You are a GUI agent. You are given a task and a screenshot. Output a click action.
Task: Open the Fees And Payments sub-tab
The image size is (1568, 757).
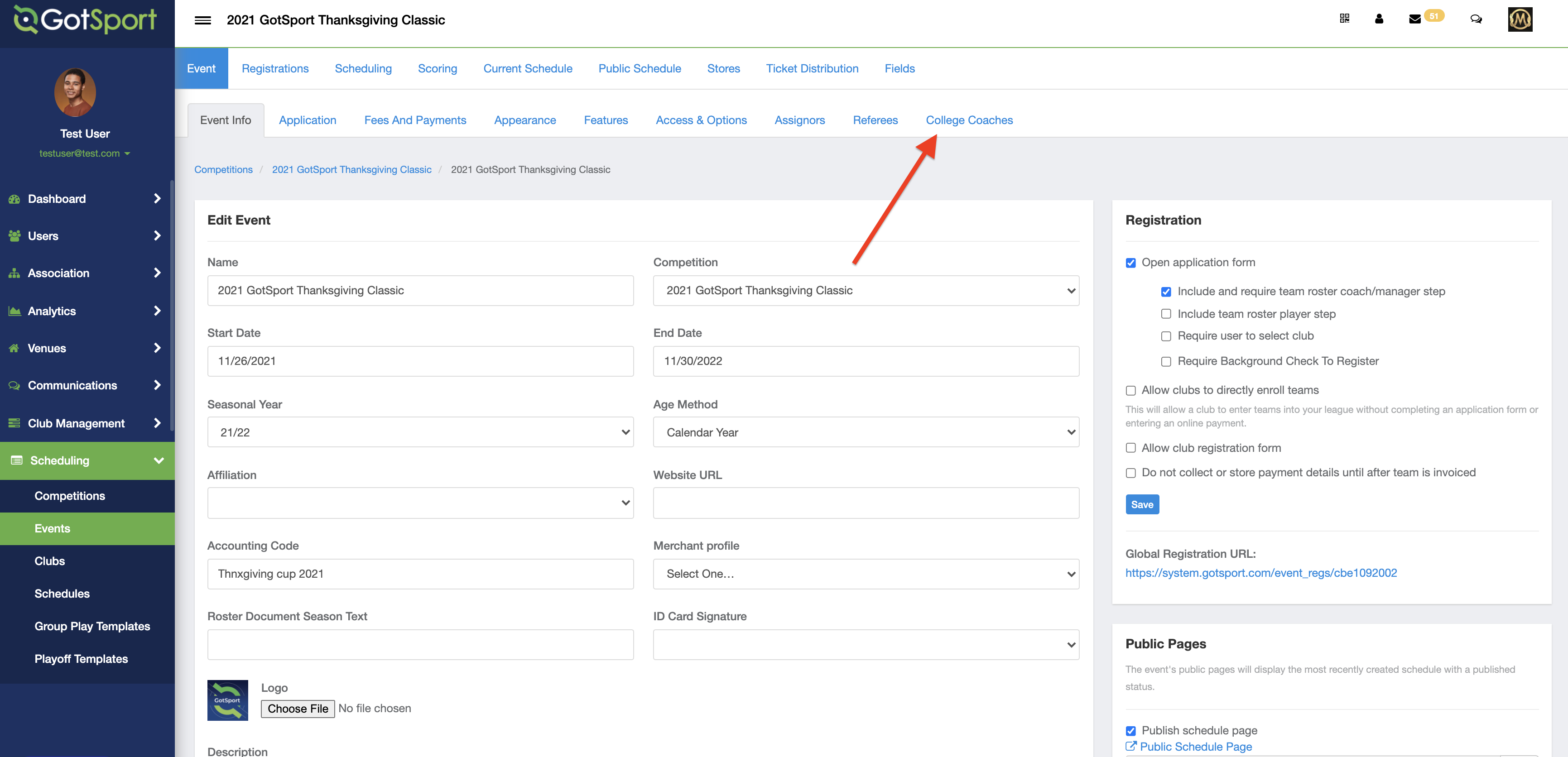pyautogui.click(x=415, y=120)
